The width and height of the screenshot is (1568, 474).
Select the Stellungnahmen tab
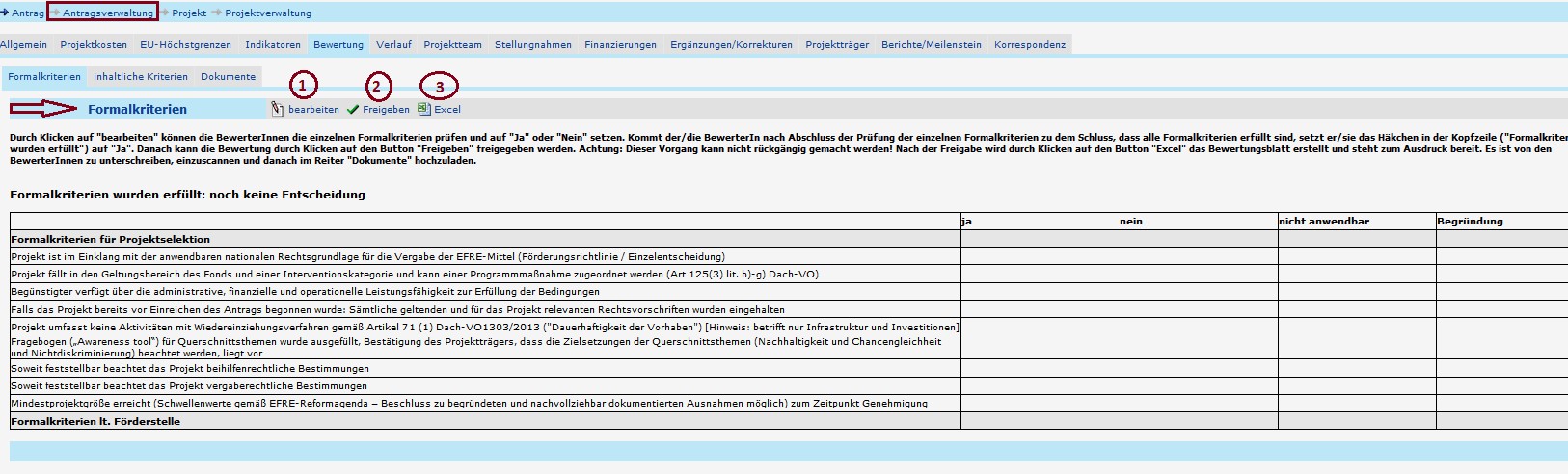[532, 45]
